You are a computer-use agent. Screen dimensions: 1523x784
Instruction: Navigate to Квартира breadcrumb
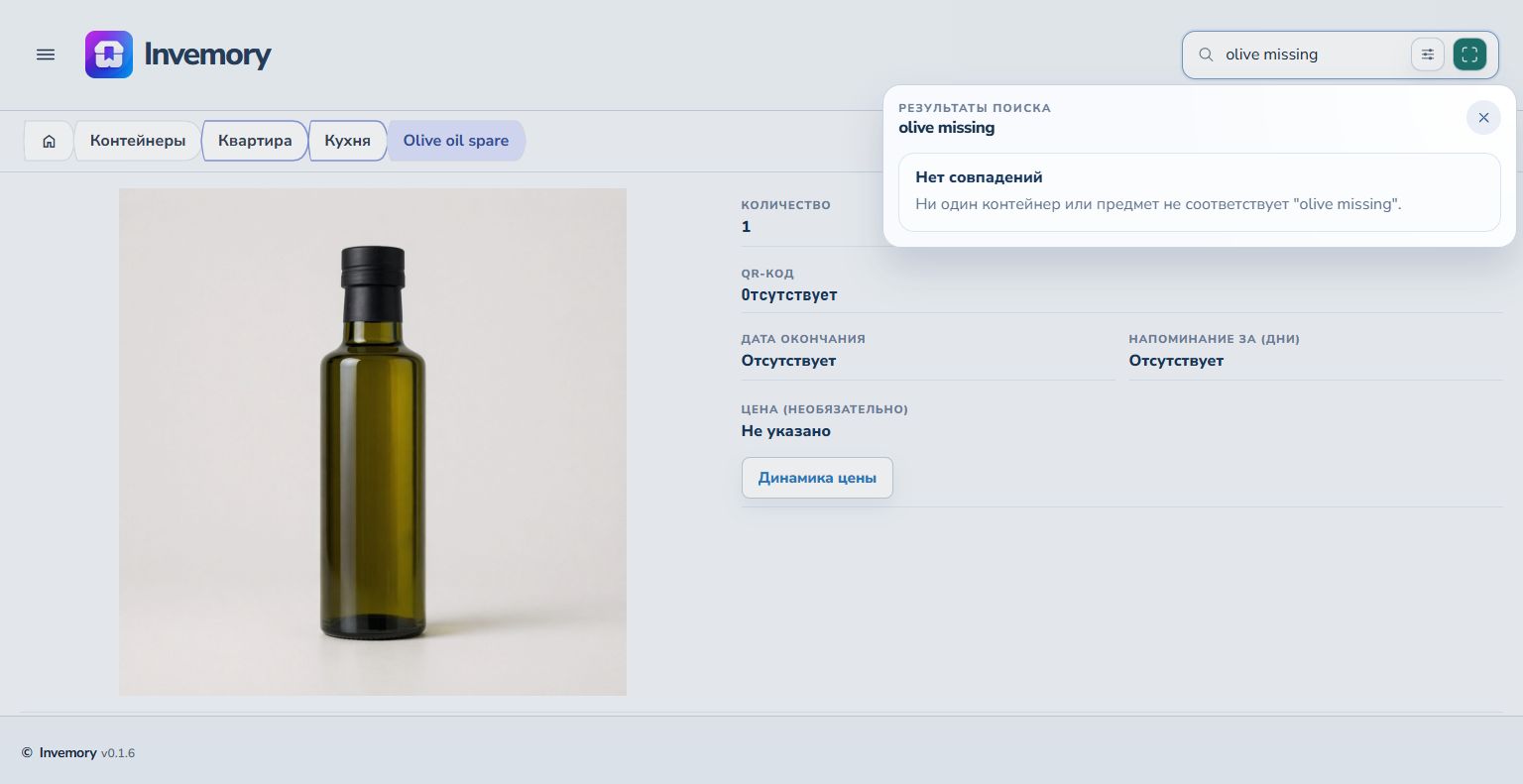tap(255, 141)
